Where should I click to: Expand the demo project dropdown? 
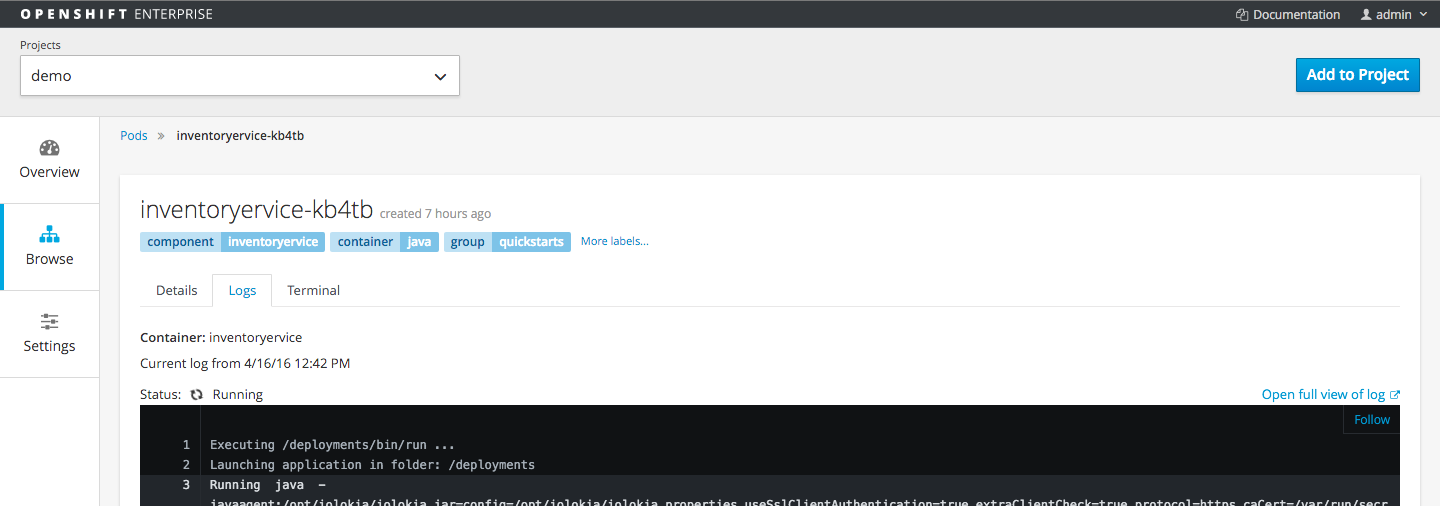(240, 76)
